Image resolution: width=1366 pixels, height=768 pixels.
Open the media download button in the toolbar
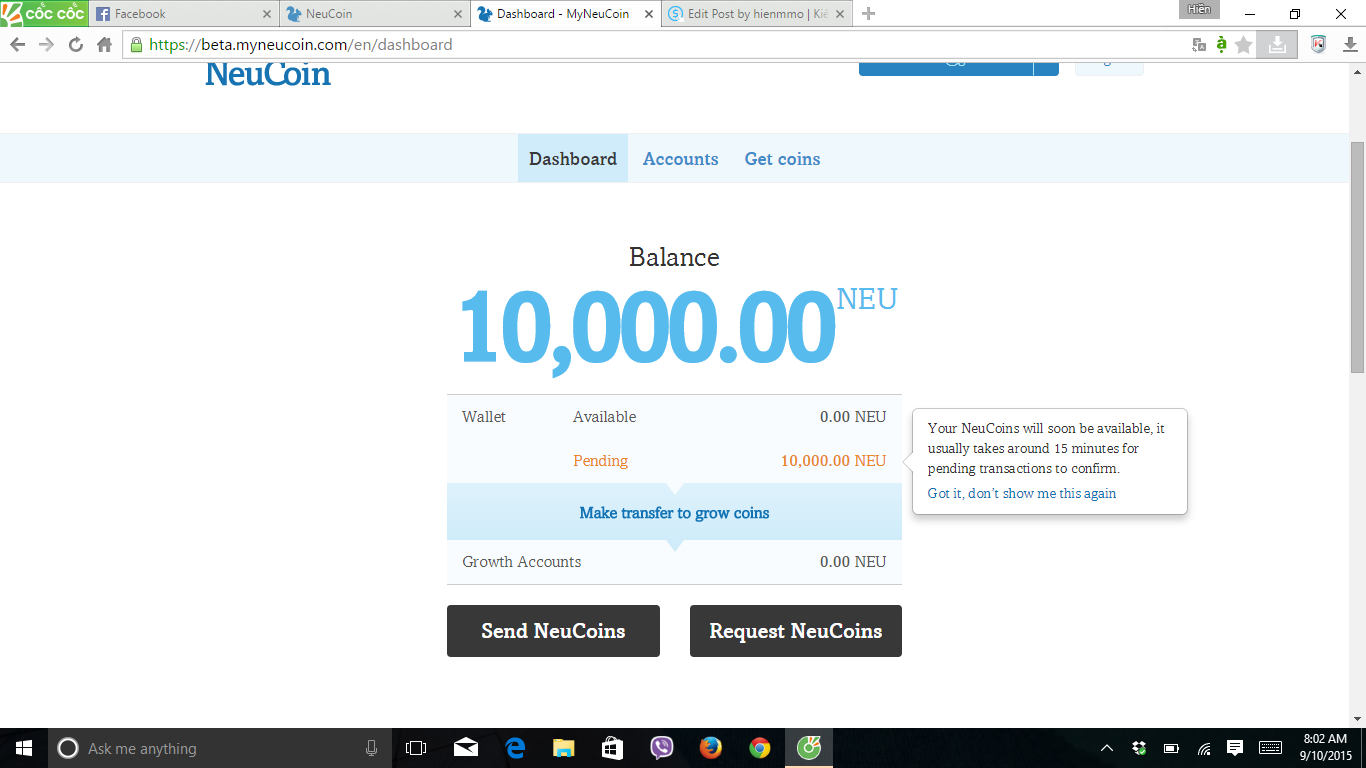click(x=1277, y=45)
